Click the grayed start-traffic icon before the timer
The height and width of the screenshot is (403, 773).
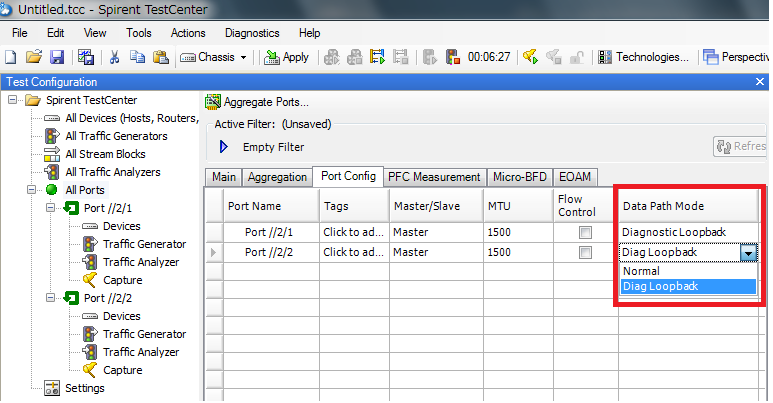429,57
